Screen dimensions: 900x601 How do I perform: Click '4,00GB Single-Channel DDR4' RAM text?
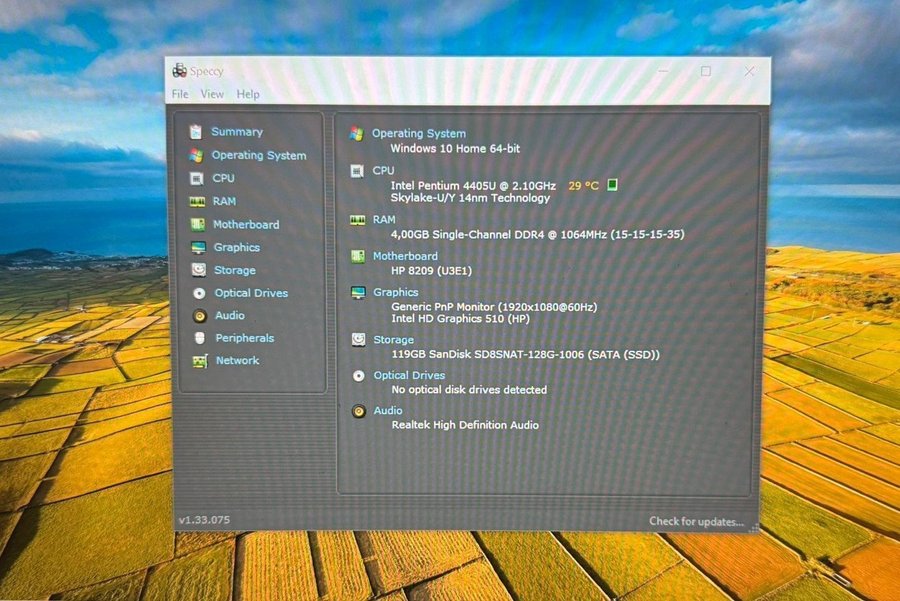point(537,234)
